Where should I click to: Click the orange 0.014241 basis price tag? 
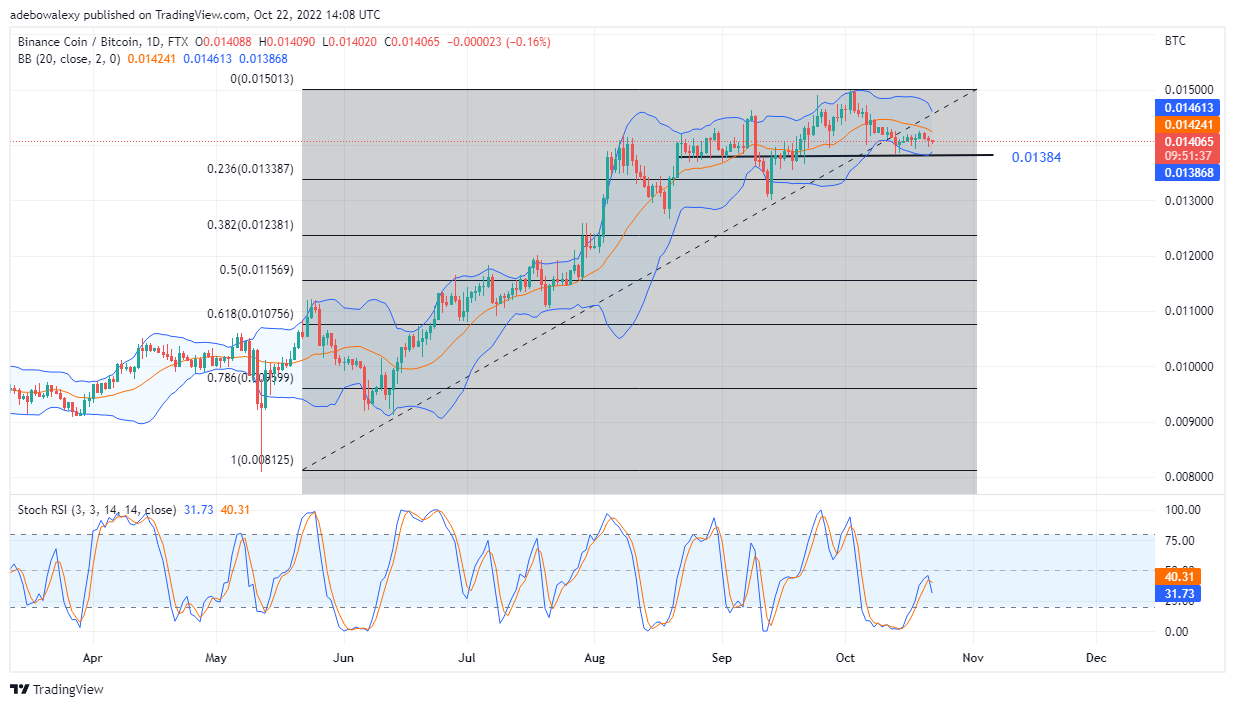1185,125
